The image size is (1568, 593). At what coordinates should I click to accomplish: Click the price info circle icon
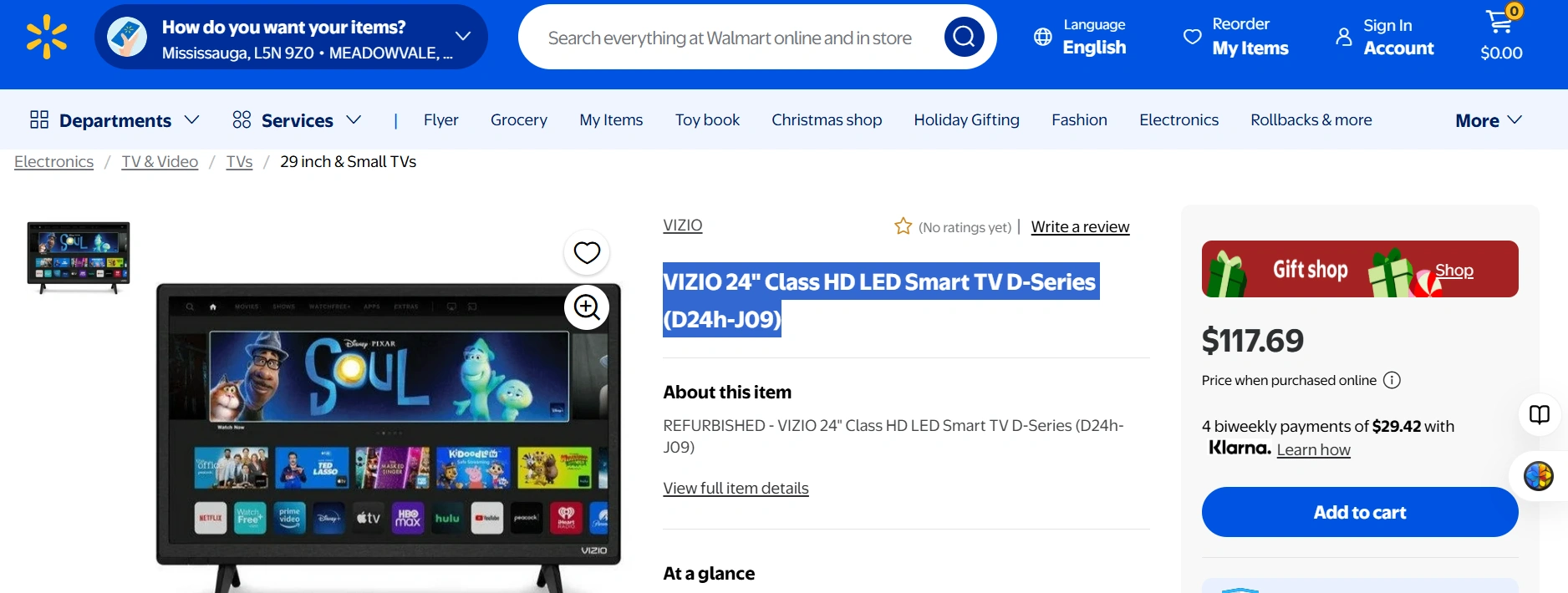tap(1392, 380)
